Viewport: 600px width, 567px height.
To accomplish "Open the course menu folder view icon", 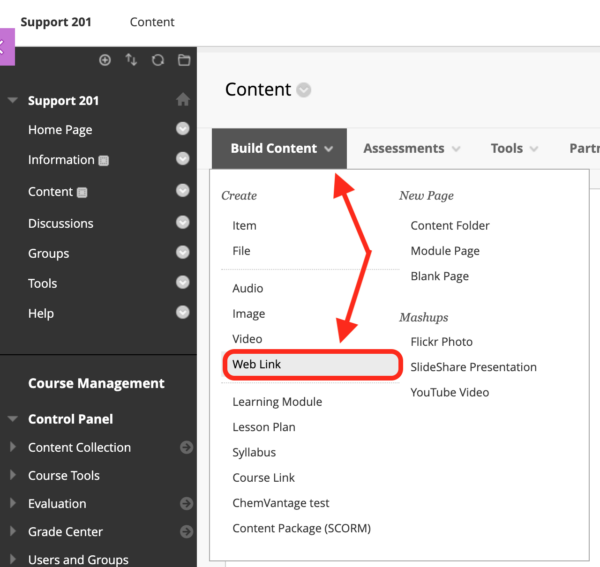I will point(184,60).
